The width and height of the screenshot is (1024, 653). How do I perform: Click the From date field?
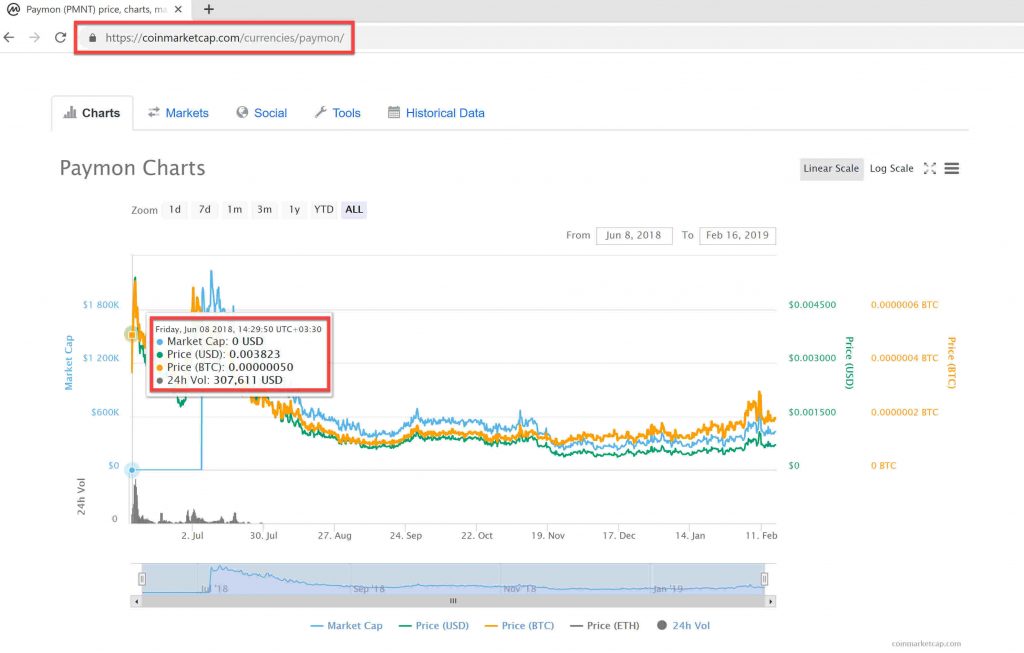634,236
